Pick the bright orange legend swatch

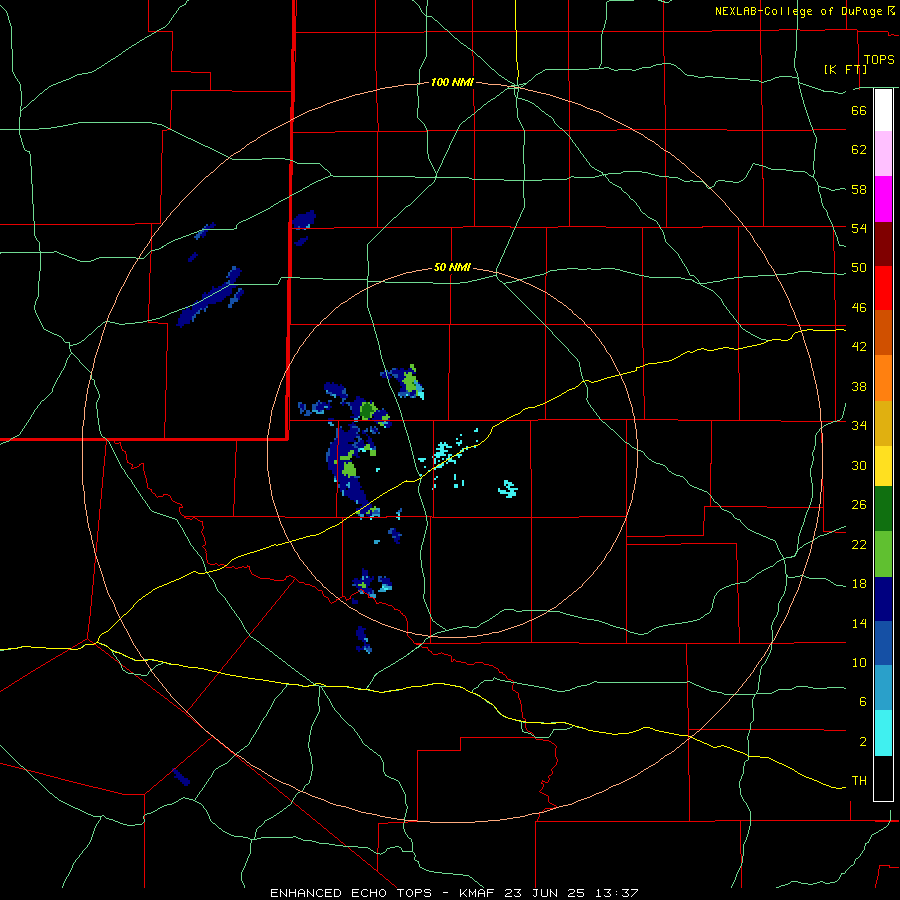click(883, 378)
